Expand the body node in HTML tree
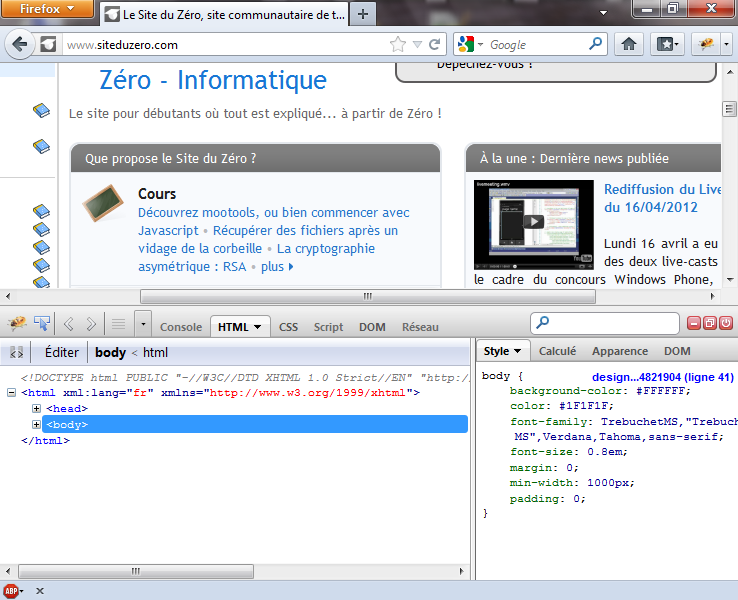 (x=37, y=424)
